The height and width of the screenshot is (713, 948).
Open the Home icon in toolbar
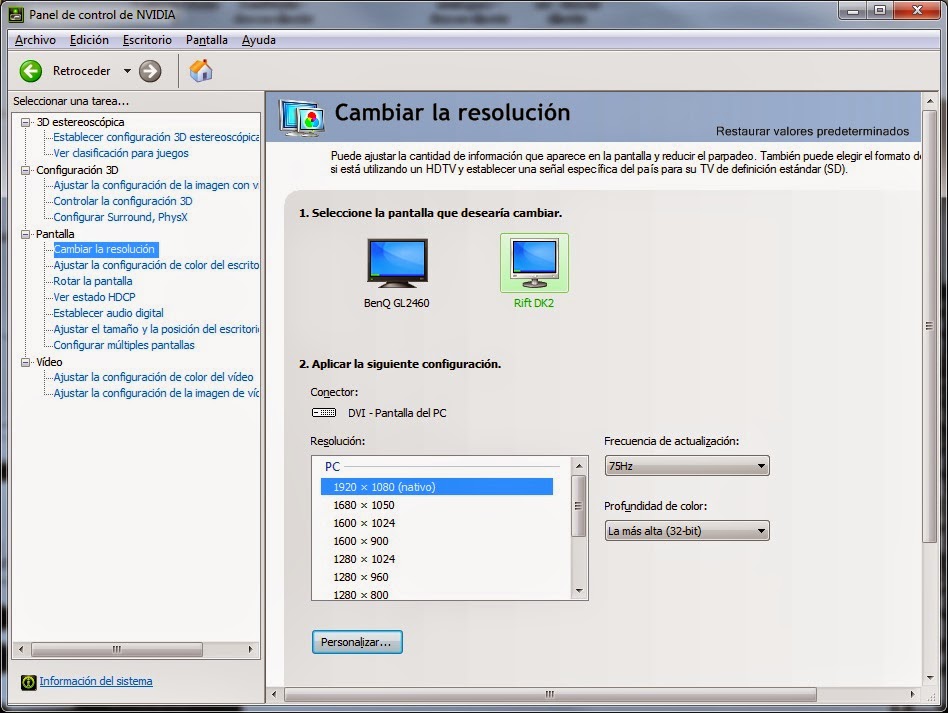pyautogui.click(x=201, y=70)
